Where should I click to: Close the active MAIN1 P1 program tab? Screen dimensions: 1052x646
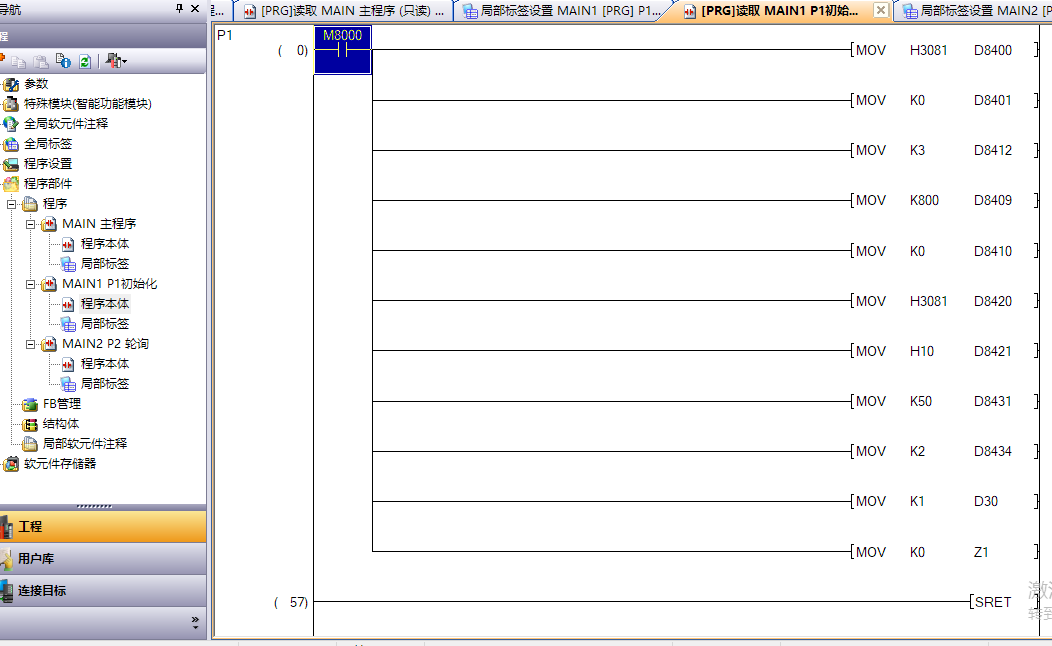[880, 10]
